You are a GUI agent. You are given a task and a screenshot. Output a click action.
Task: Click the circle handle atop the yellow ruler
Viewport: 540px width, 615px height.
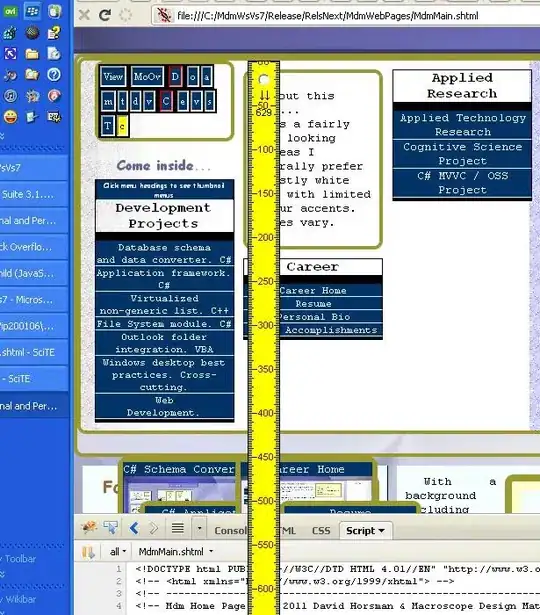click(264, 80)
